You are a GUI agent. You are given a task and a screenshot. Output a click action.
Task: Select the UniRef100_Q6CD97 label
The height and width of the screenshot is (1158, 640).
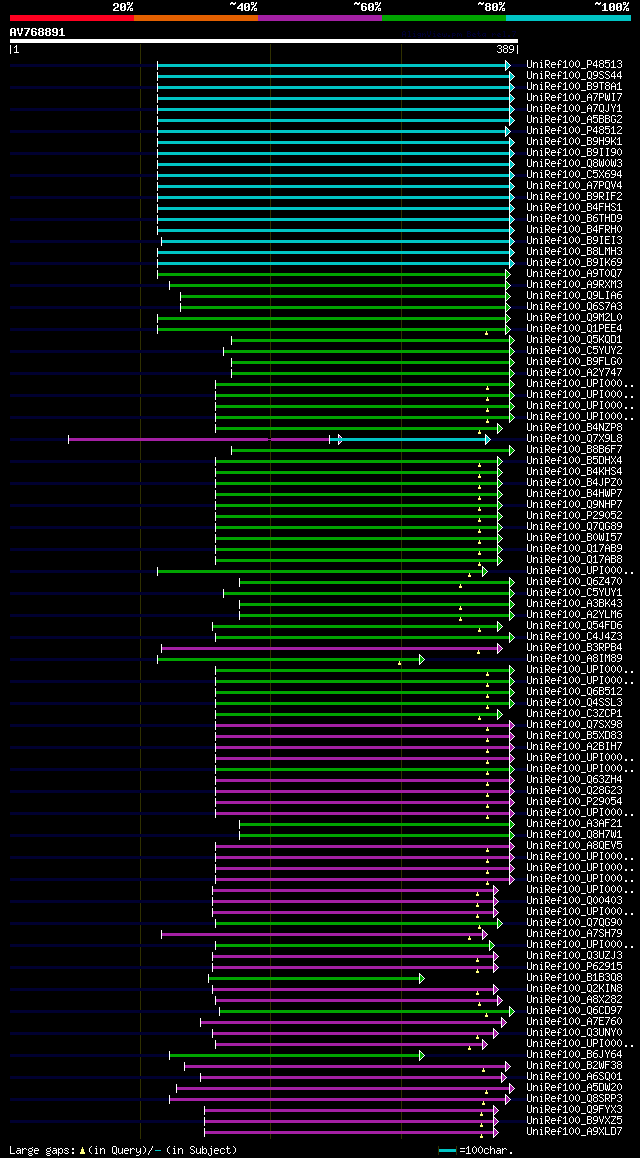tap(574, 1010)
